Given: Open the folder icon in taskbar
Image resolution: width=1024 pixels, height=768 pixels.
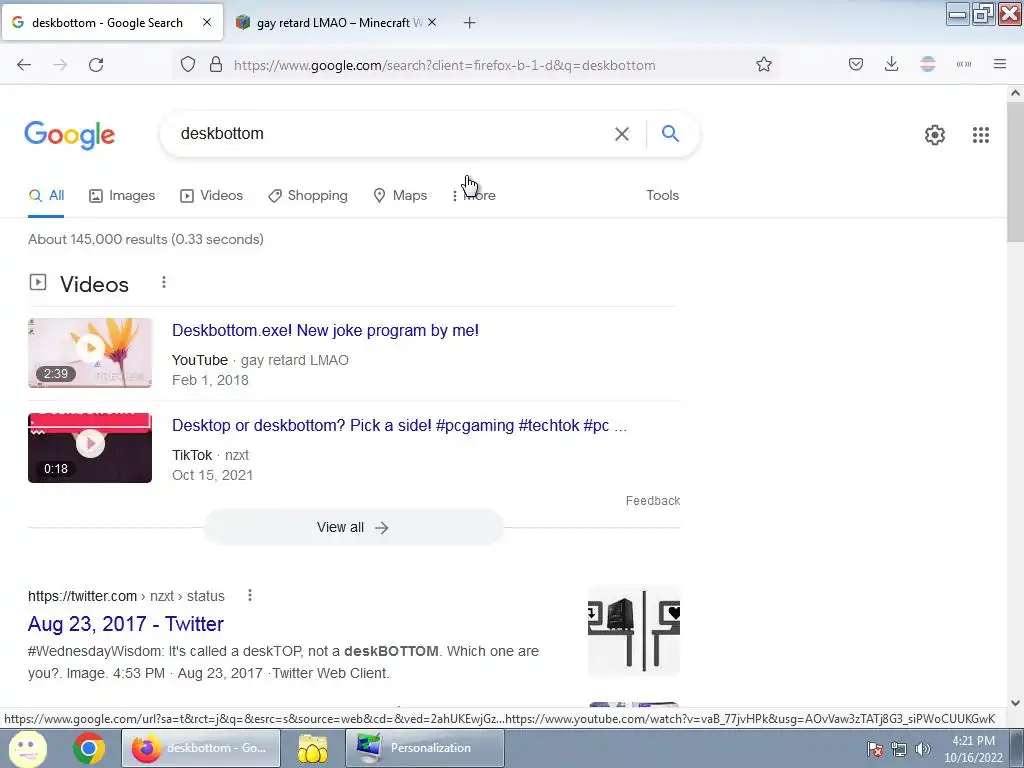Looking at the screenshot, I should pyautogui.click(x=313, y=748).
